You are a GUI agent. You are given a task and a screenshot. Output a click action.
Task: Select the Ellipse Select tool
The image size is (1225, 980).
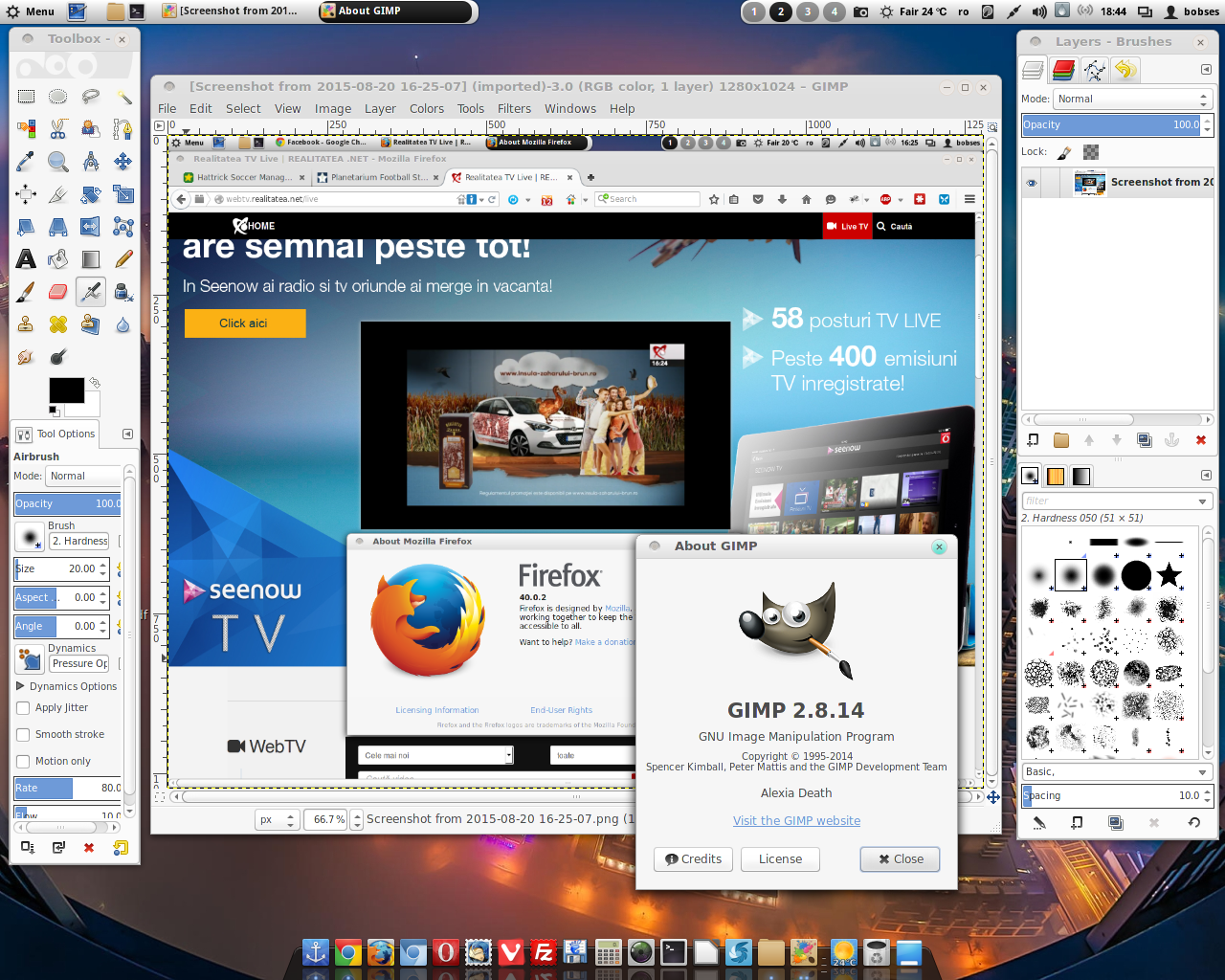pos(58,97)
